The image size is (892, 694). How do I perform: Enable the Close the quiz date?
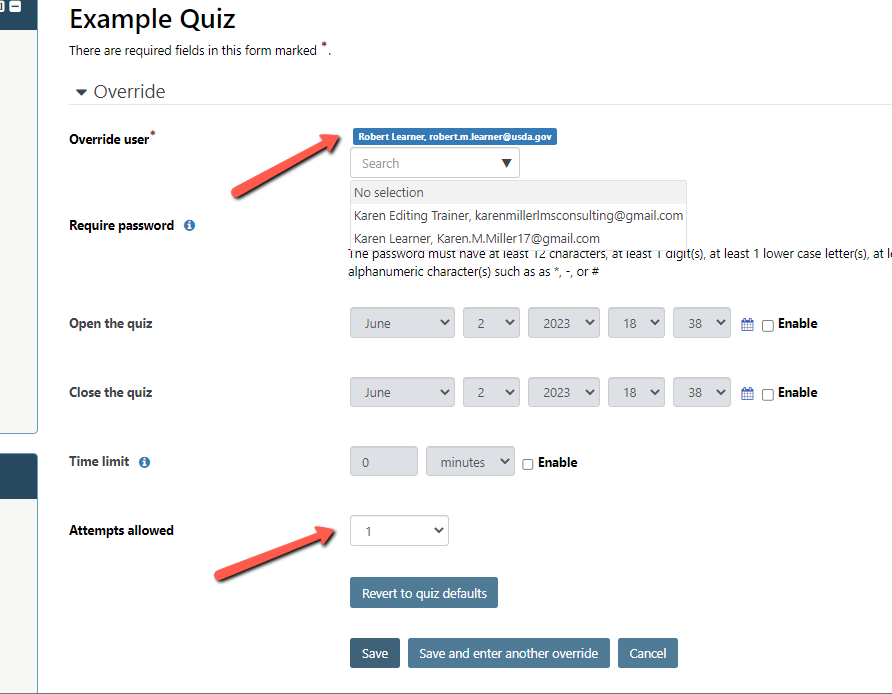click(x=767, y=394)
